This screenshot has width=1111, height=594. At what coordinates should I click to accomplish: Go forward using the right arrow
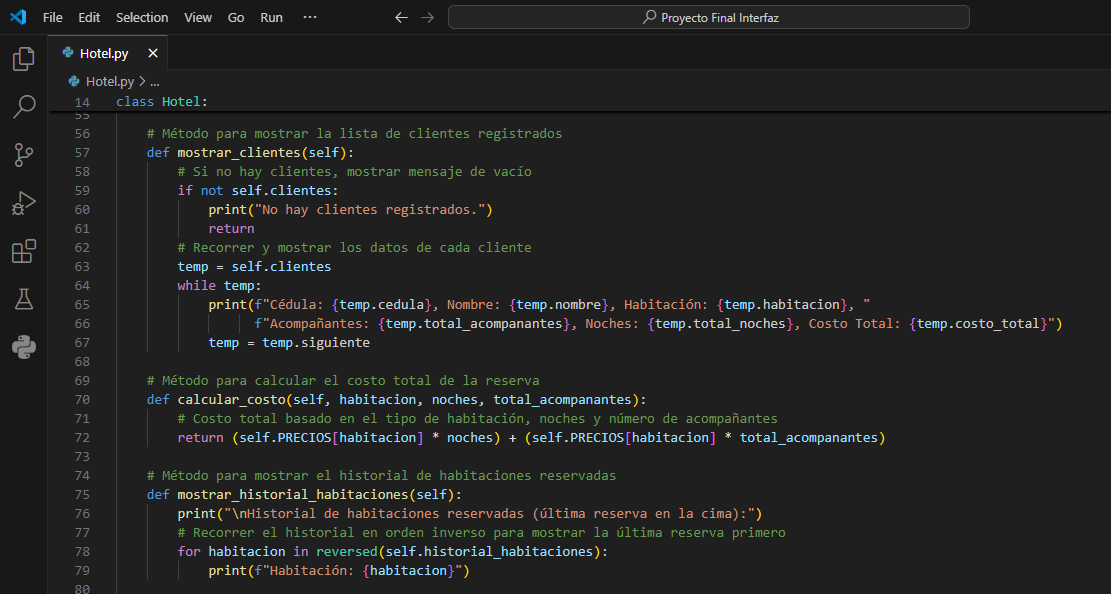tap(427, 17)
